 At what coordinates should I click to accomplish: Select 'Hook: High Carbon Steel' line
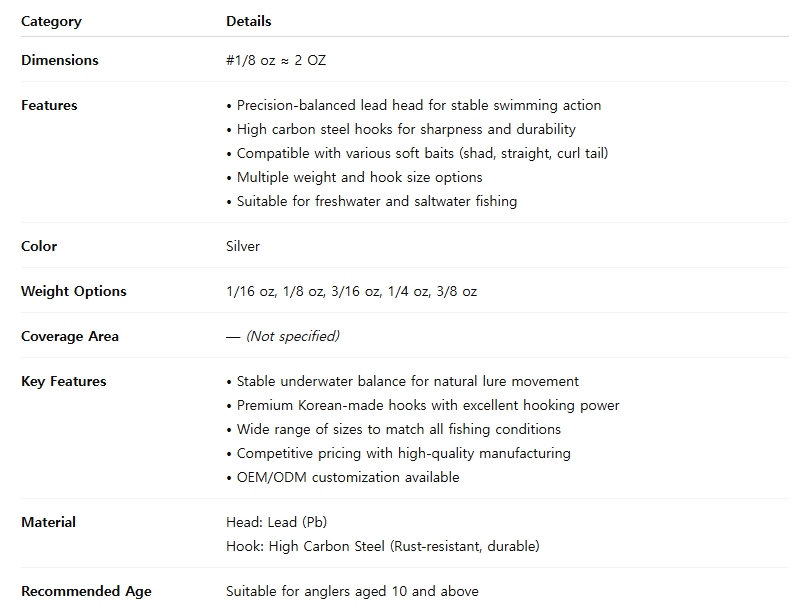(x=383, y=546)
